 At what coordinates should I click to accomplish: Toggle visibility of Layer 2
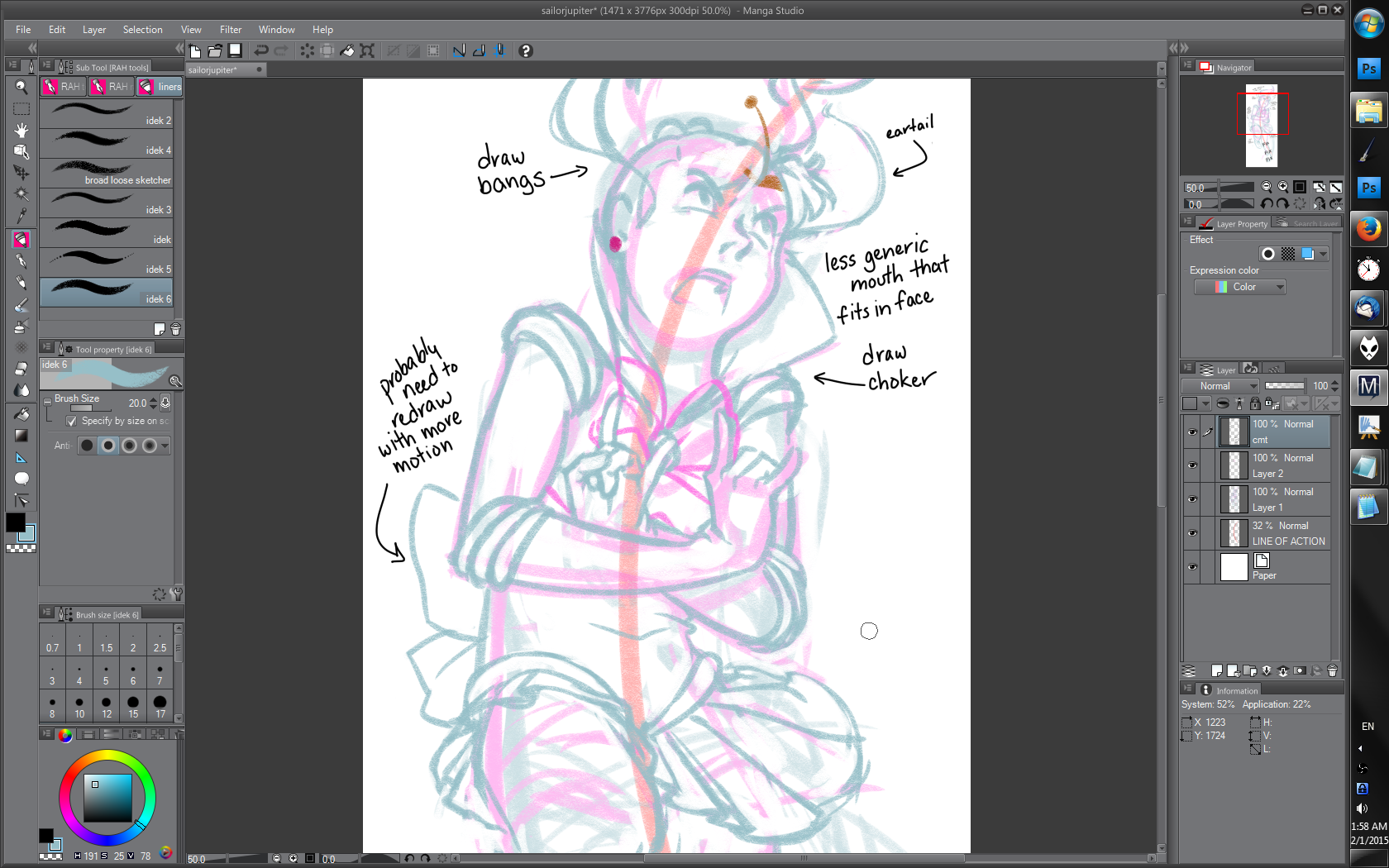pyautogui.click(x=1192, y=465)
